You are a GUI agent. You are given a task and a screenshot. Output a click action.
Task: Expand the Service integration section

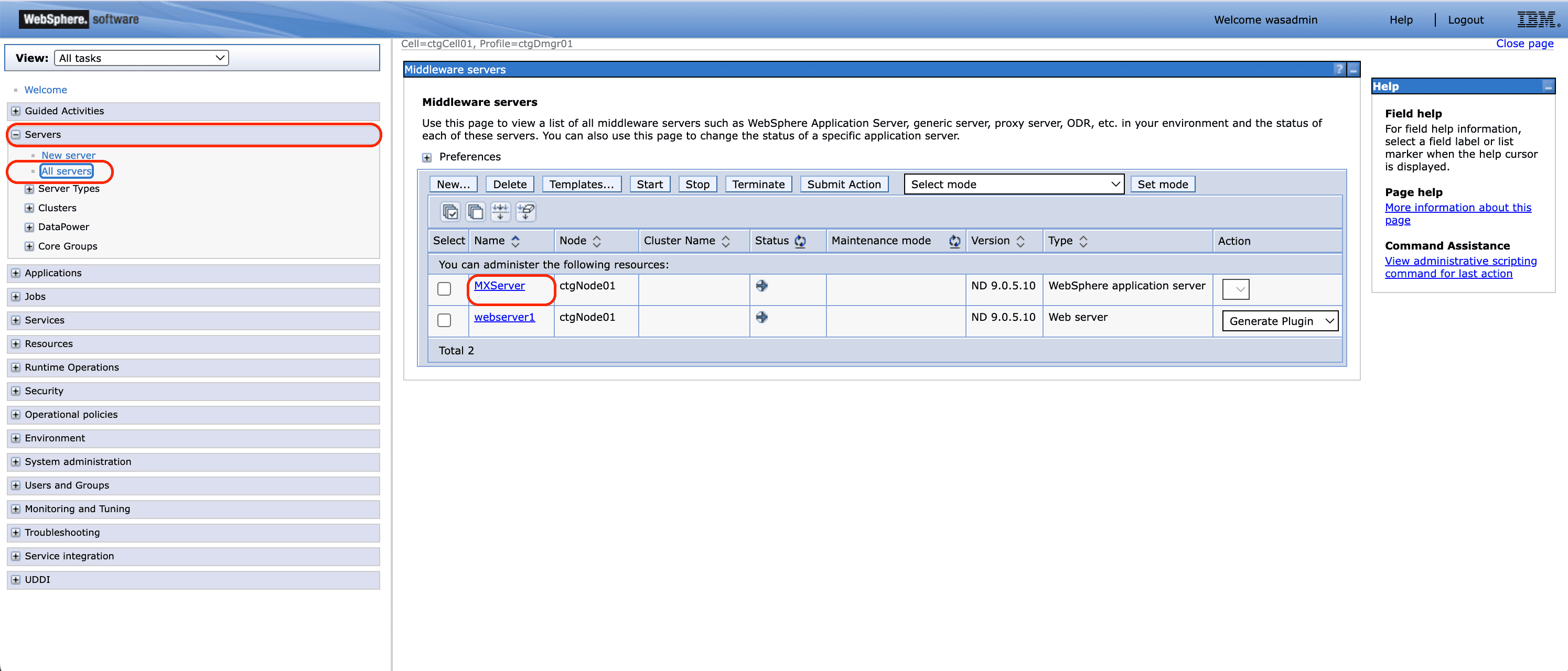pos(16,556)
